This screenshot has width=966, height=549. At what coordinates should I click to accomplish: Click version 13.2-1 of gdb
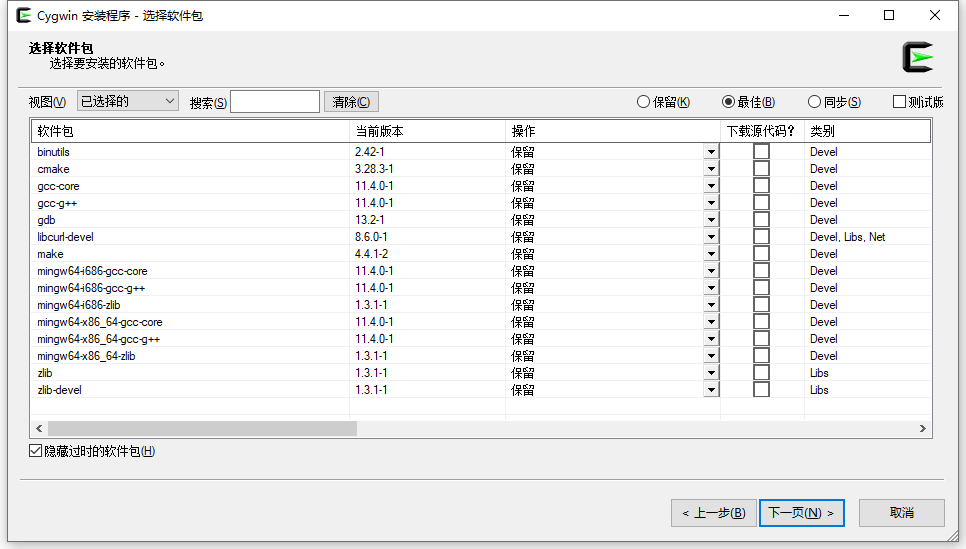370,220
